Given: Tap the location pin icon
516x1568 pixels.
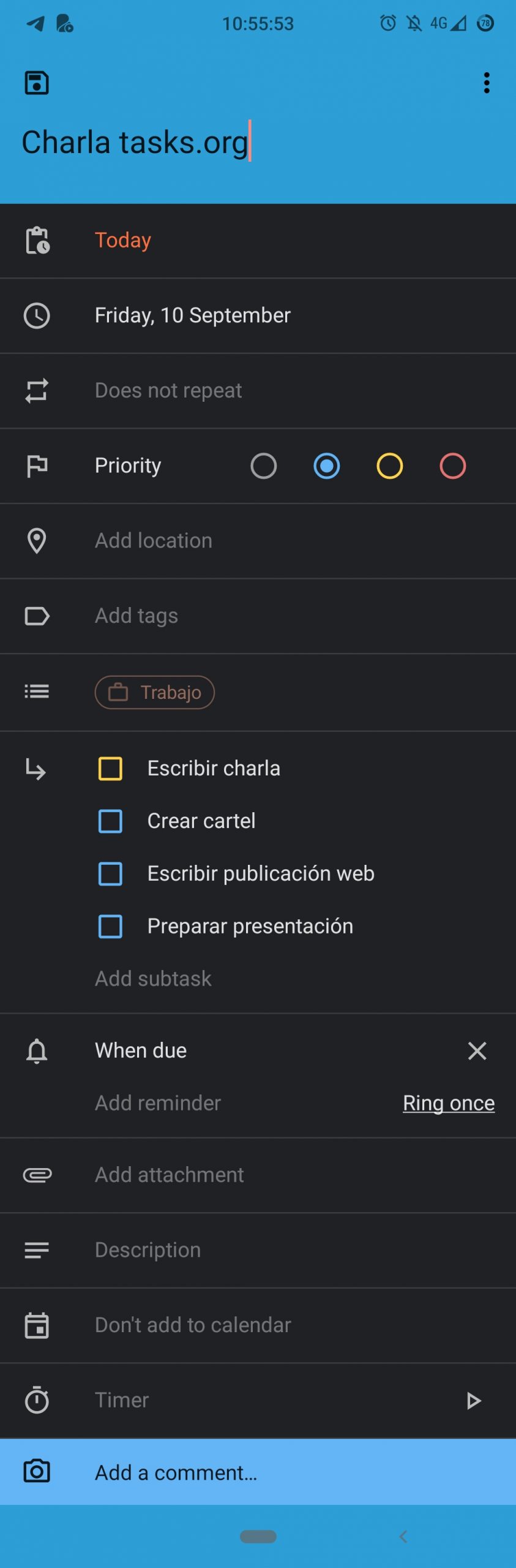Looking at the screenshot, I should 37,541.
